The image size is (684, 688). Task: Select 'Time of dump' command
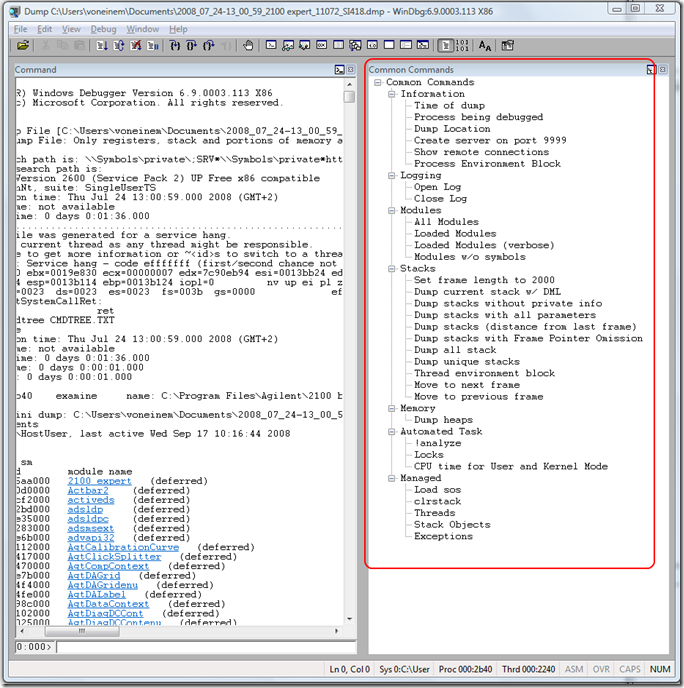(x=449, y=106)
